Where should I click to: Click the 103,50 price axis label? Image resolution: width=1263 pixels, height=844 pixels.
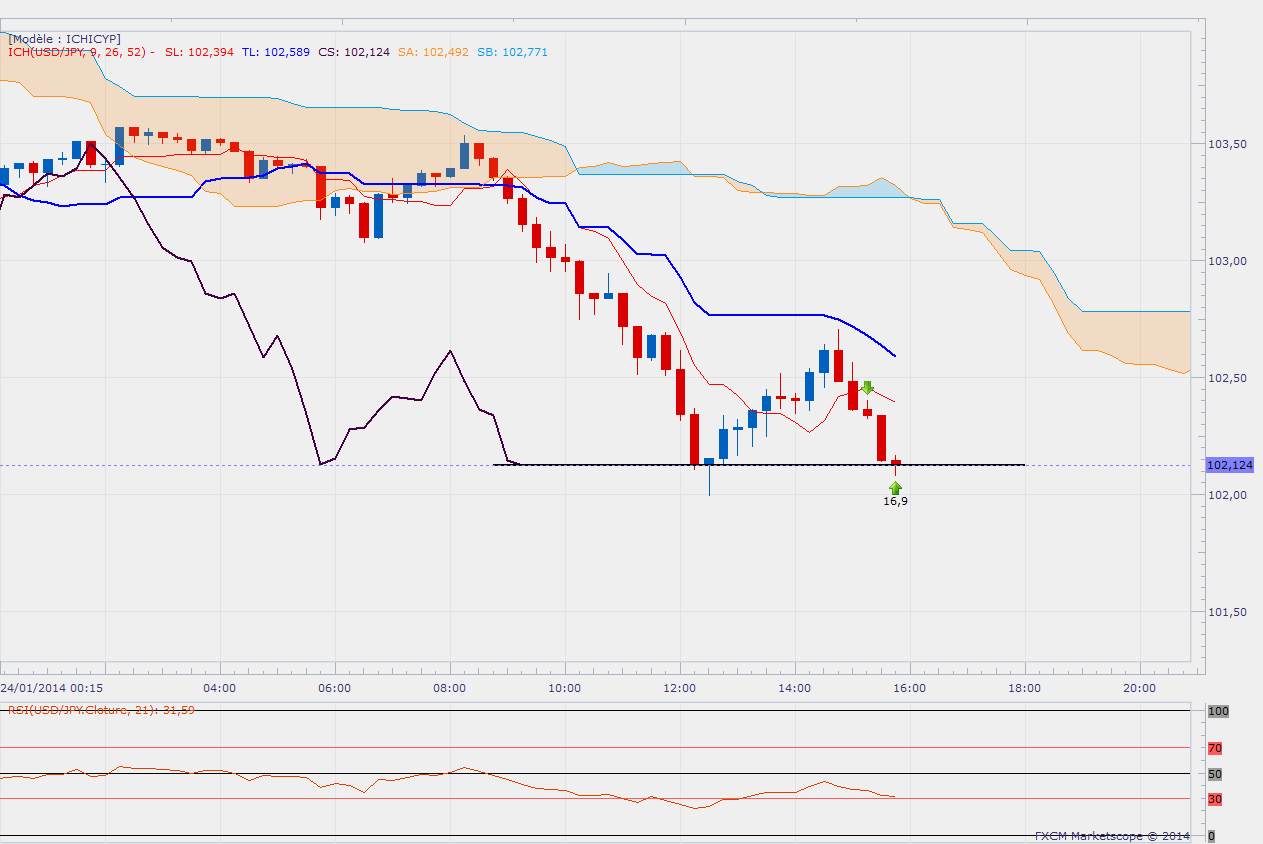[x=1228, y=144]
